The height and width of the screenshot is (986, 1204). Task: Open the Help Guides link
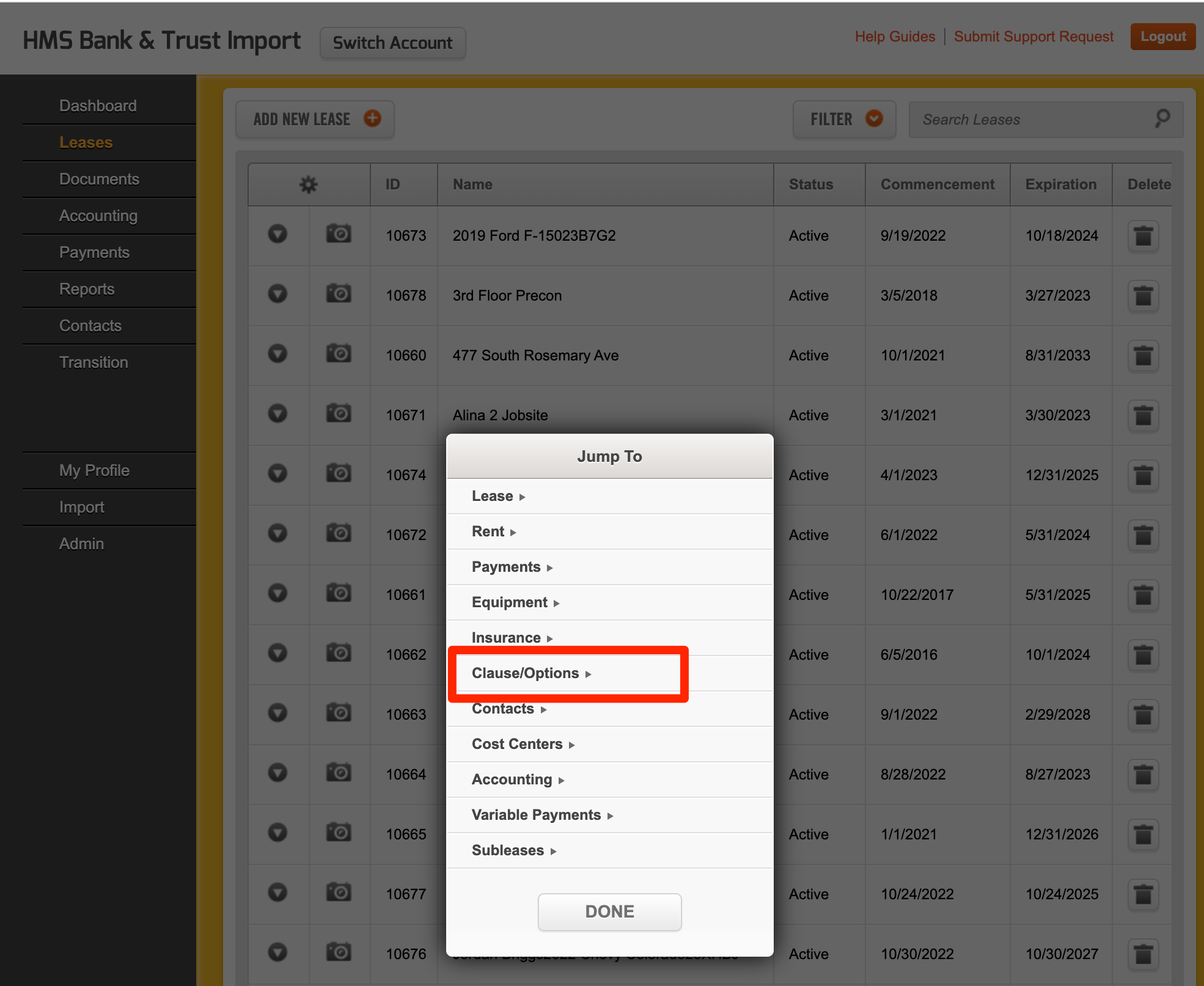[895, 37]
